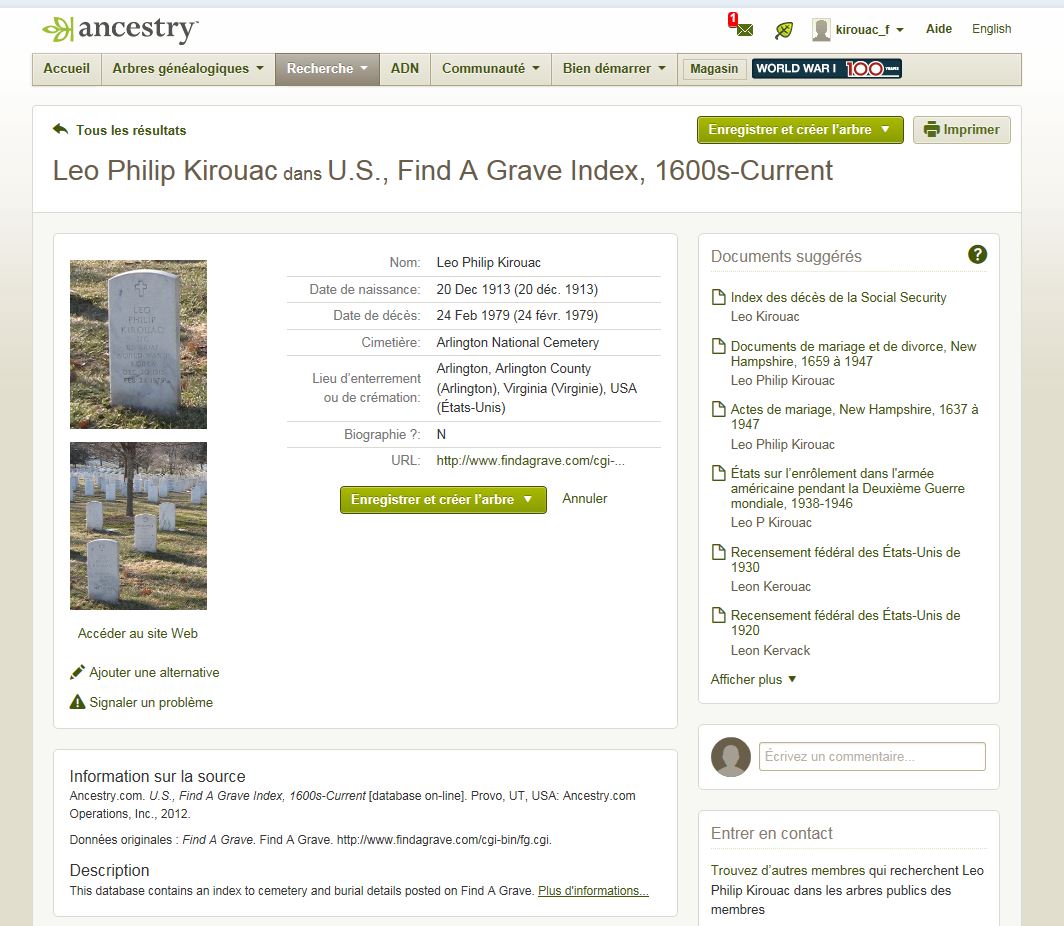Click the Aide help link

939,28
